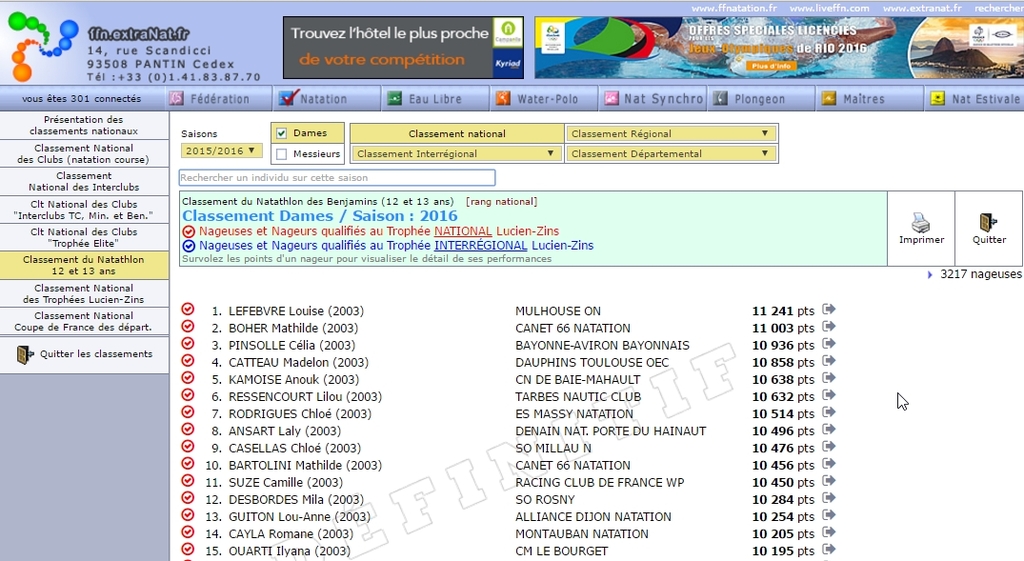Image resolution: width=1024 pixels, height=561 pixels.
Task: Click detail arrow next to BOHER Mathilde points
Action: [x=828, y=327]
